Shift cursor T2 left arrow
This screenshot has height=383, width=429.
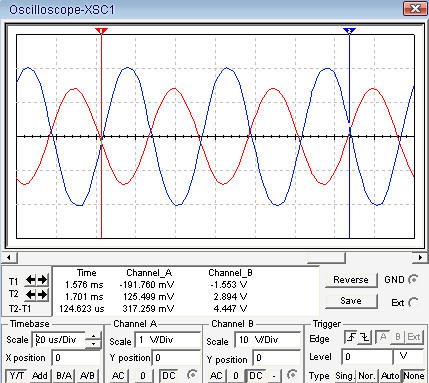click(31, 294)
